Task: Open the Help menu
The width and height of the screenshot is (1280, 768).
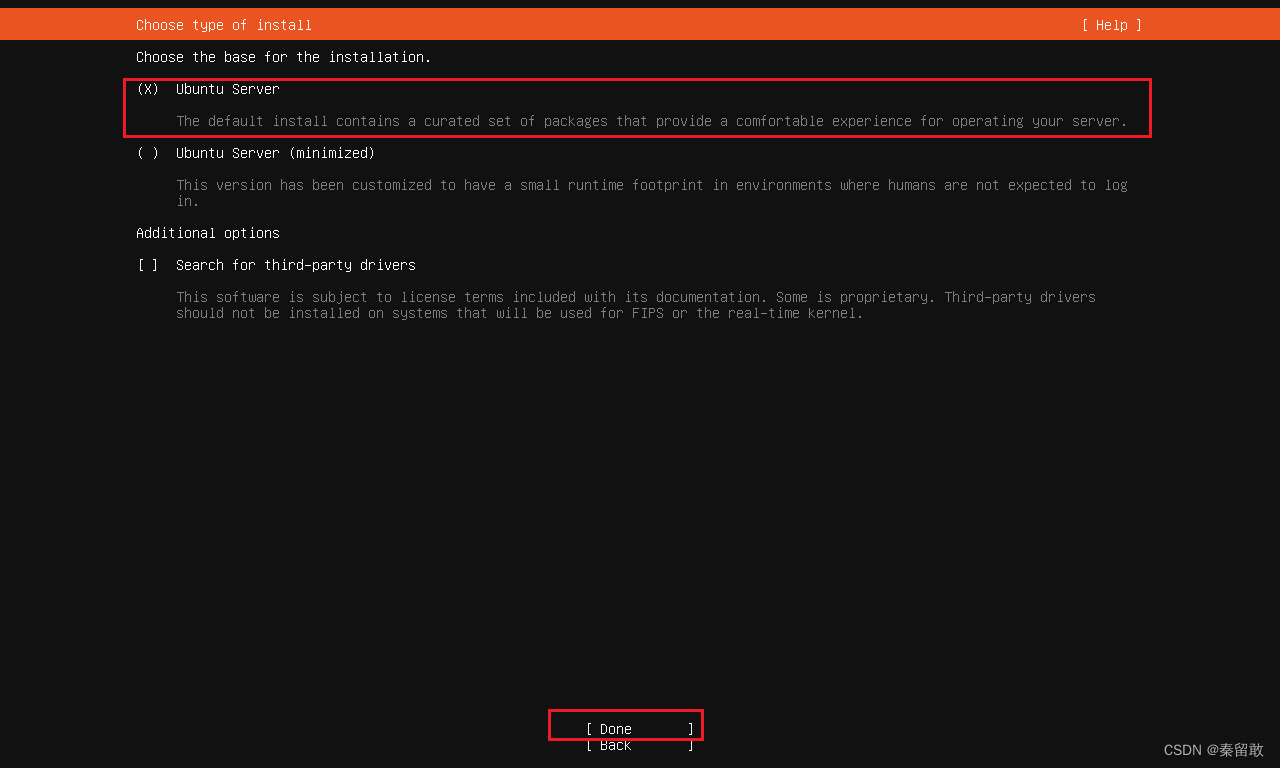Action: click(1111, 25)
